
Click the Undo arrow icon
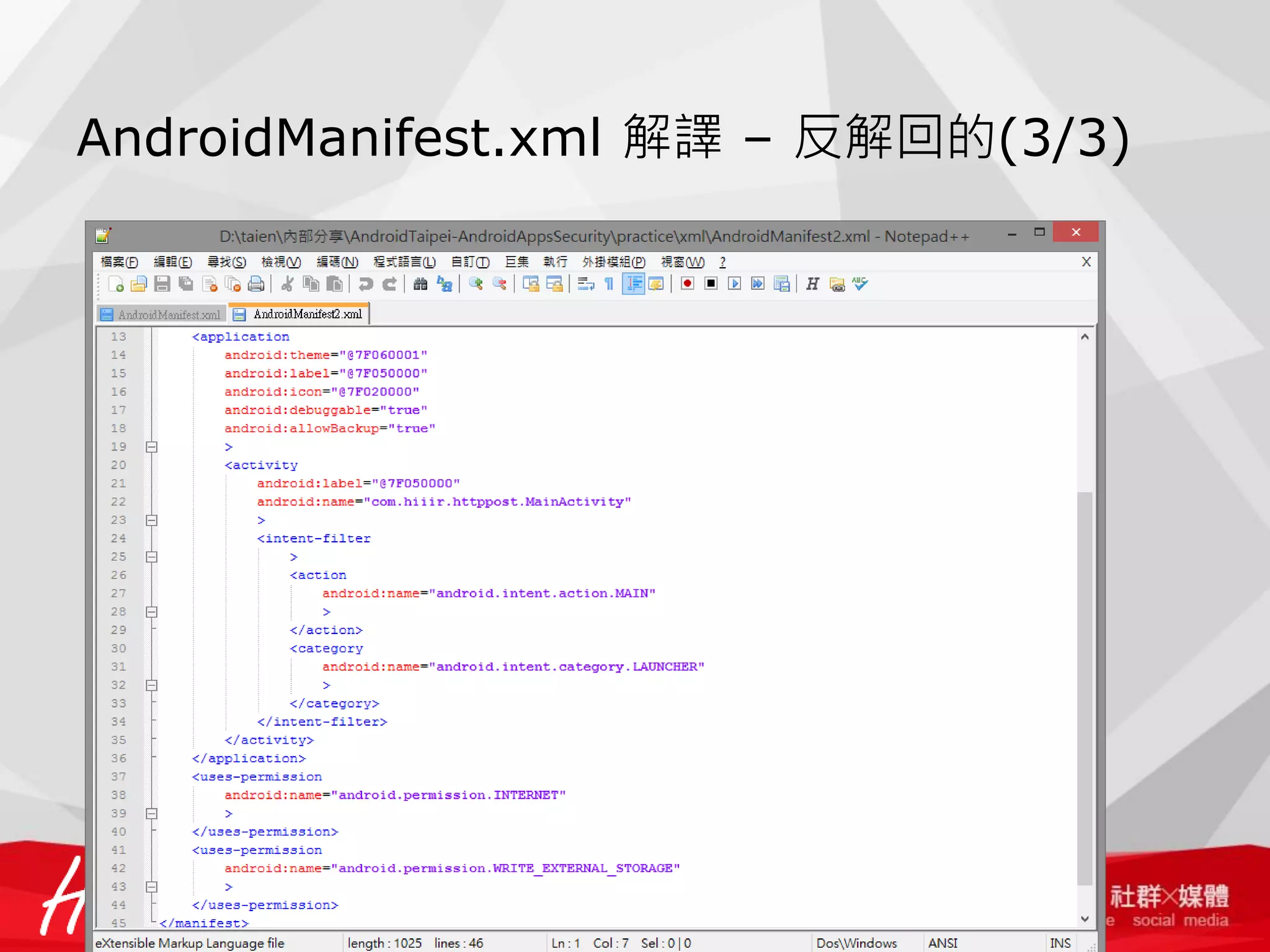point(366,284)
